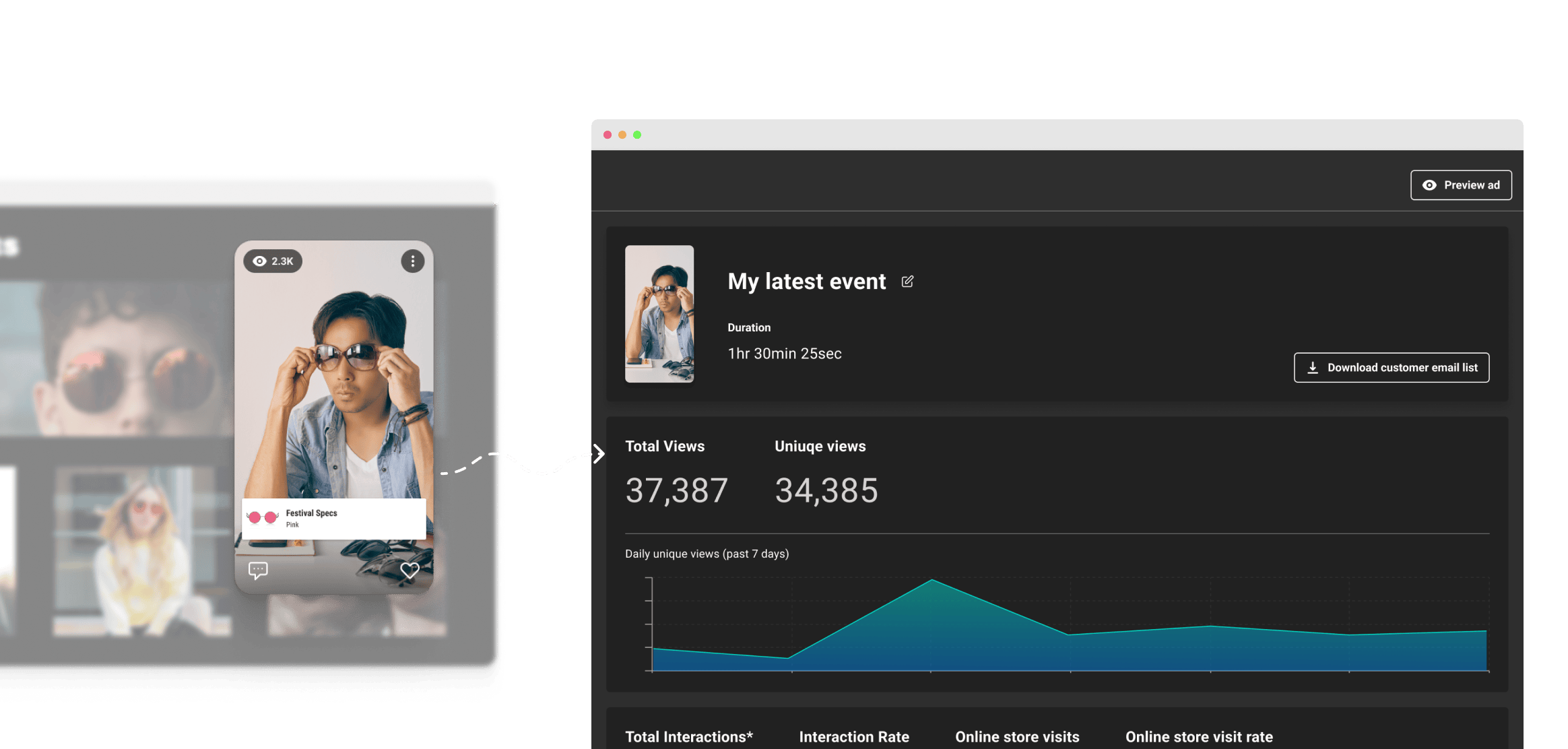This screenshot has width=1568, height=749.
Task: Select the Total Interactions* metric heading
Action: 689,737
